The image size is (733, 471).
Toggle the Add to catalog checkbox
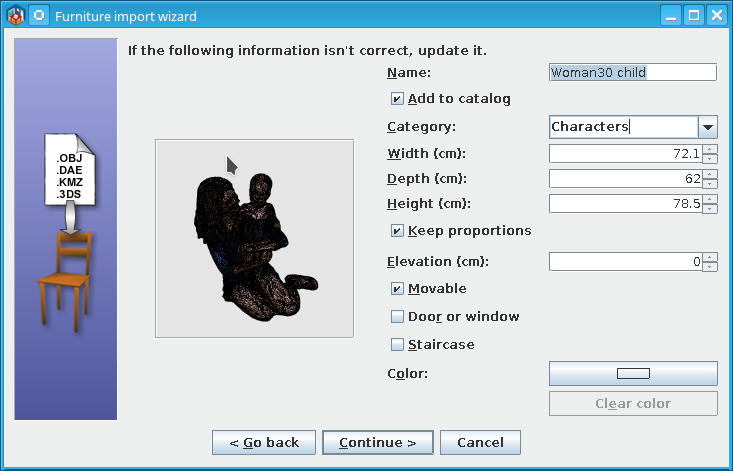tap(397, 99)
